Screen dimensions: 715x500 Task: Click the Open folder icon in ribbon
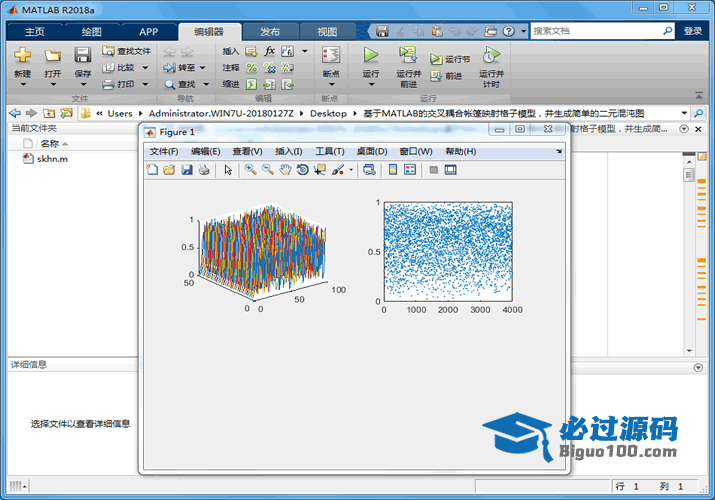[x=52, y=56]
